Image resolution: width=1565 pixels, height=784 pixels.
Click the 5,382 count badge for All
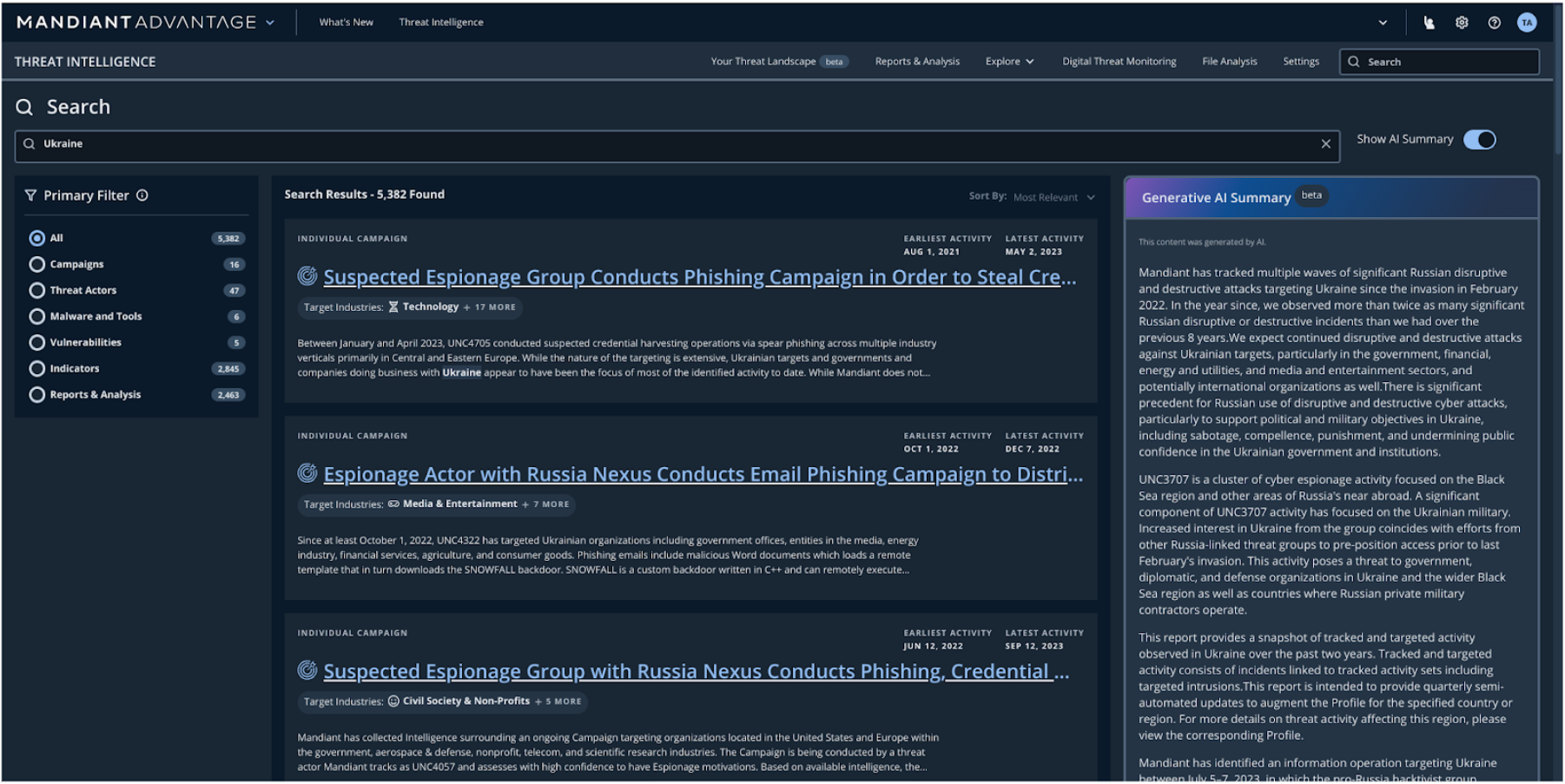[228, 238]
